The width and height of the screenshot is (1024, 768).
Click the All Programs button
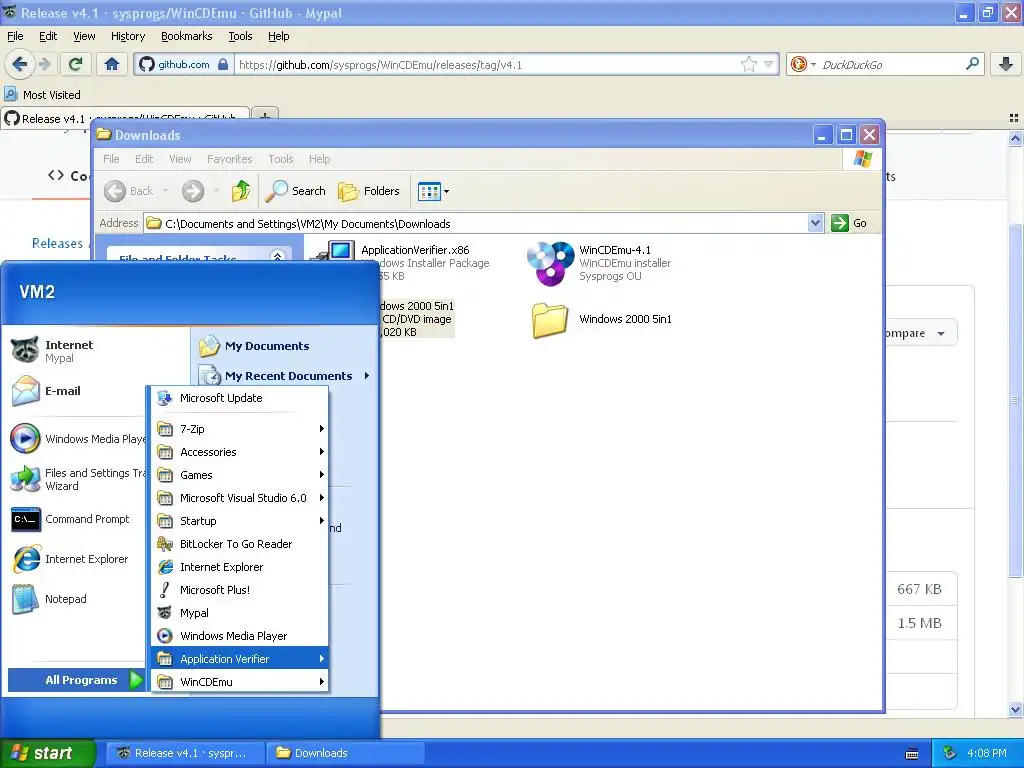[76, 680]
